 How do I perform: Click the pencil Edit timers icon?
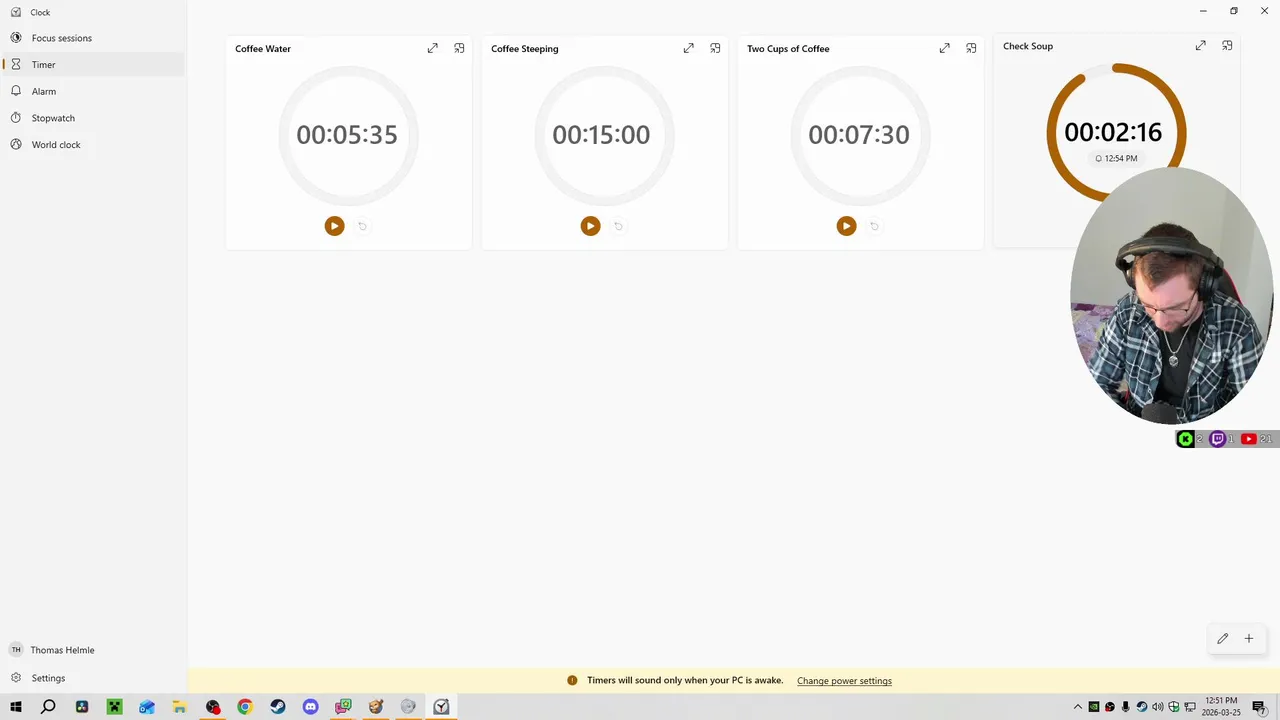point(1222,638)
